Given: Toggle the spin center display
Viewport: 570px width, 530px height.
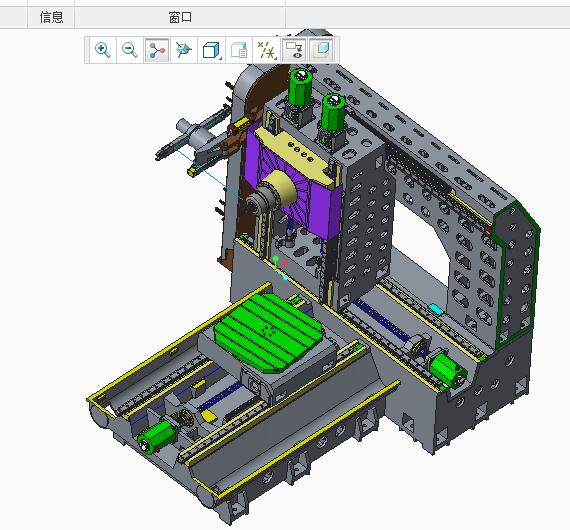Looking at the screenshot, I should click(x=157, y=50).
